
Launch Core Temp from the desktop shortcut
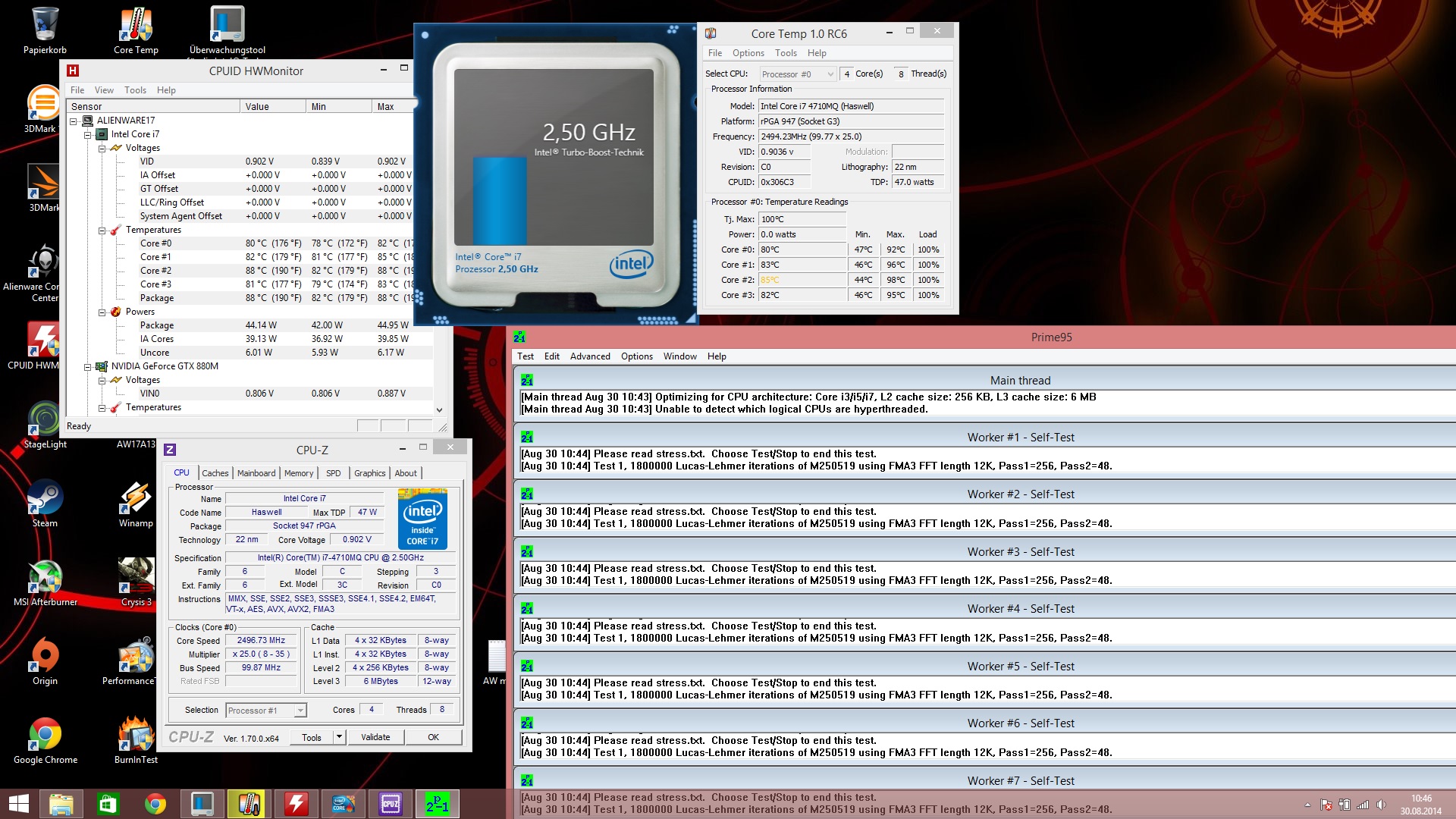click(136, 30)
